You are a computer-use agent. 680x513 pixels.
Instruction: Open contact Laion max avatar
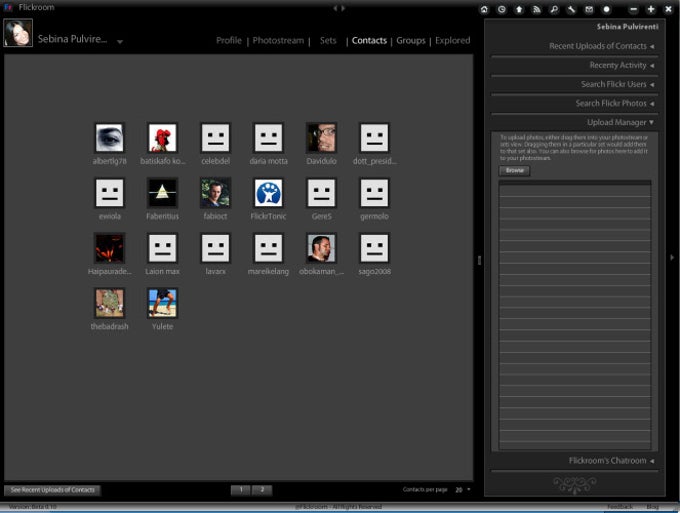162,248
